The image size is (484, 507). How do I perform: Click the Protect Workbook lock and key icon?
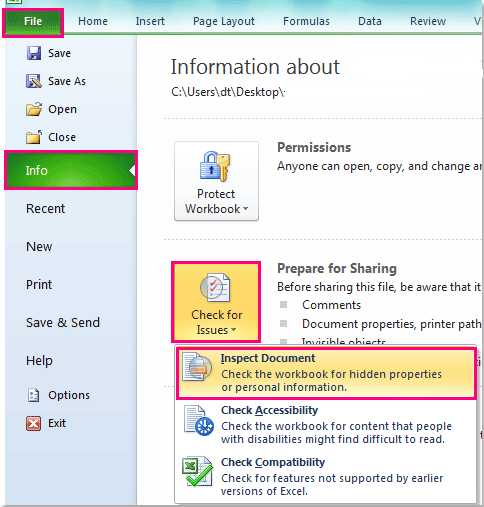pyautogui.click(x=215, y=167)
